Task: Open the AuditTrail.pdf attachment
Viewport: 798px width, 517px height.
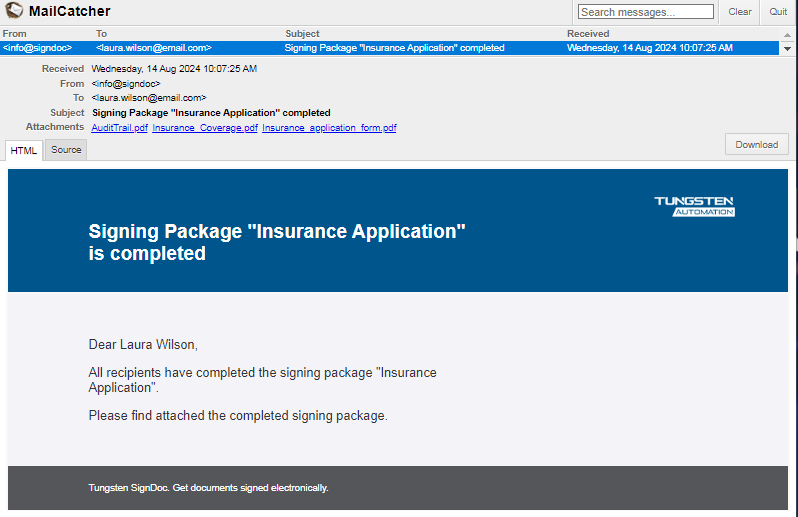Action: [x=119, y=128]
